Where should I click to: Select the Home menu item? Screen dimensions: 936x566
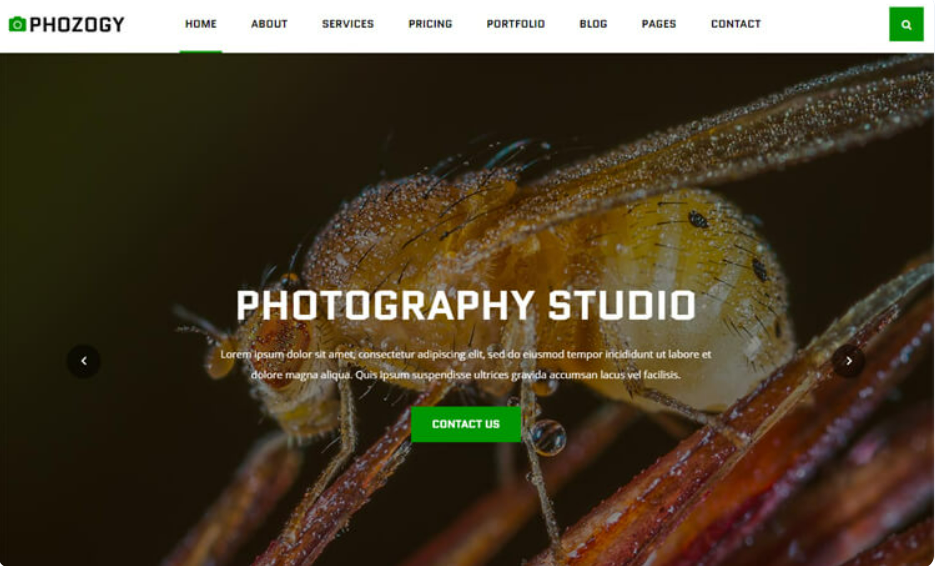201,24
